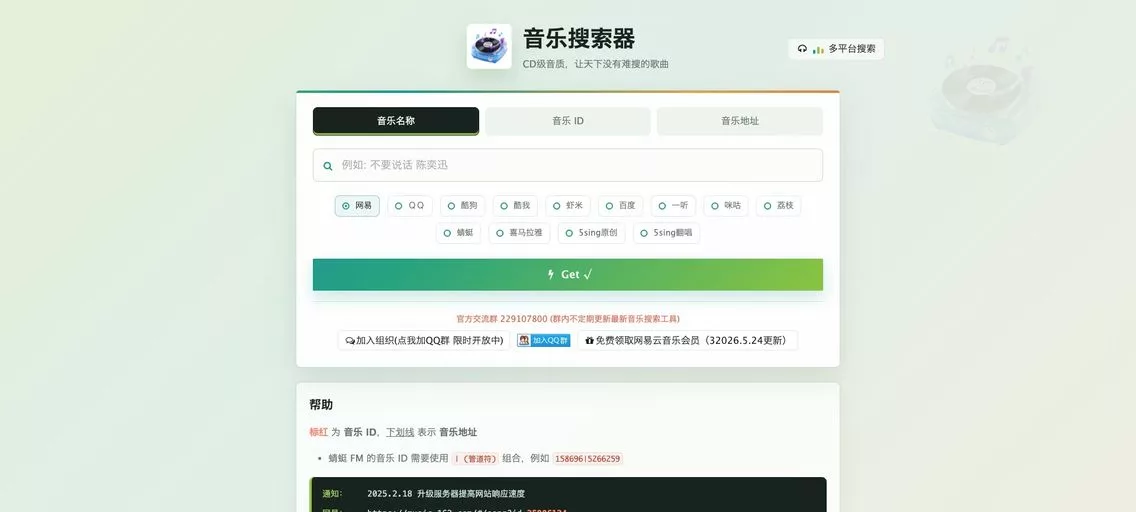Select the 虾米 radio option
1136x512 pixels.
click(x=568, y=206)
